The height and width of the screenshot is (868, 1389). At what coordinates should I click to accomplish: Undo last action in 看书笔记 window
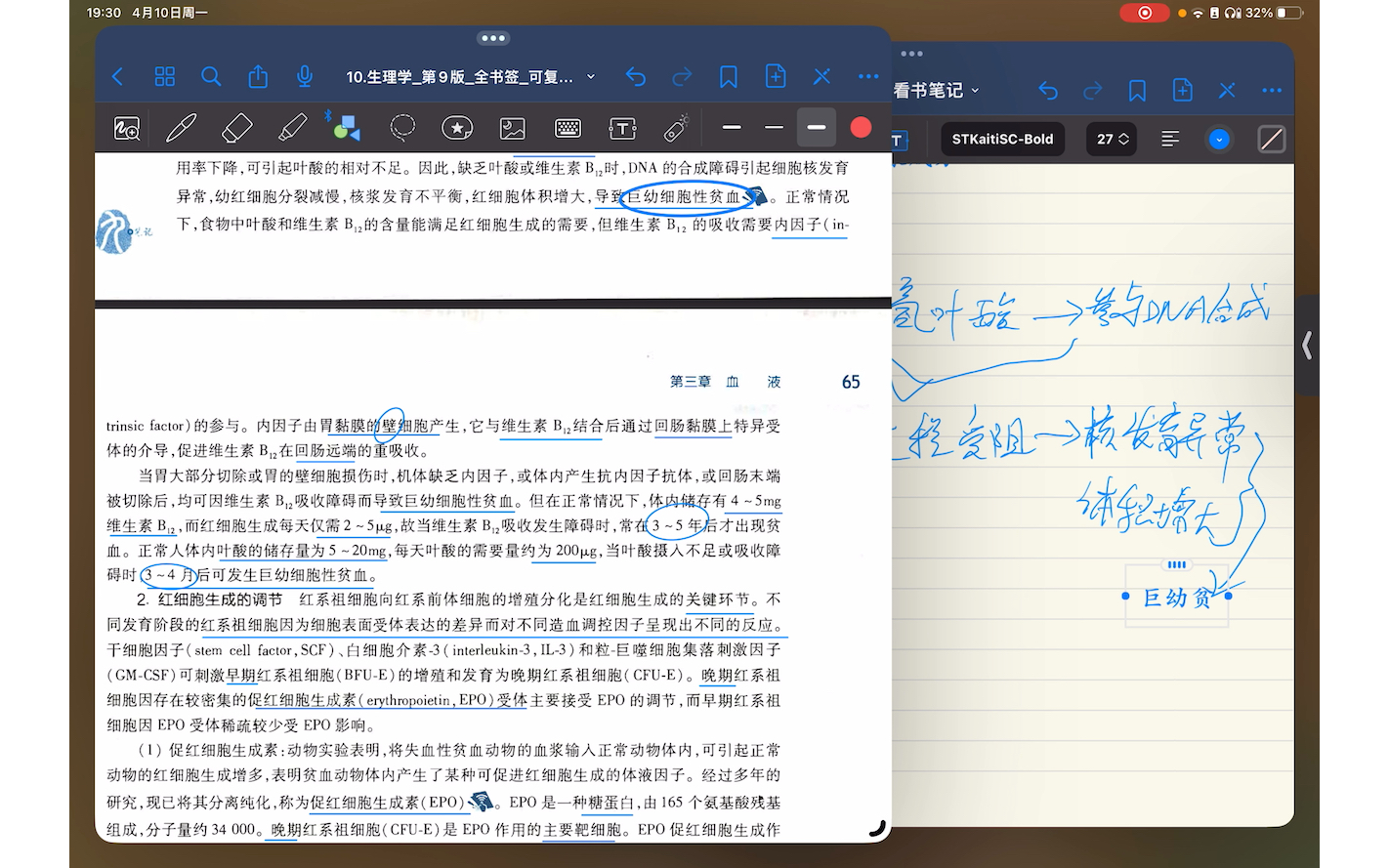tap(1048, 91)
